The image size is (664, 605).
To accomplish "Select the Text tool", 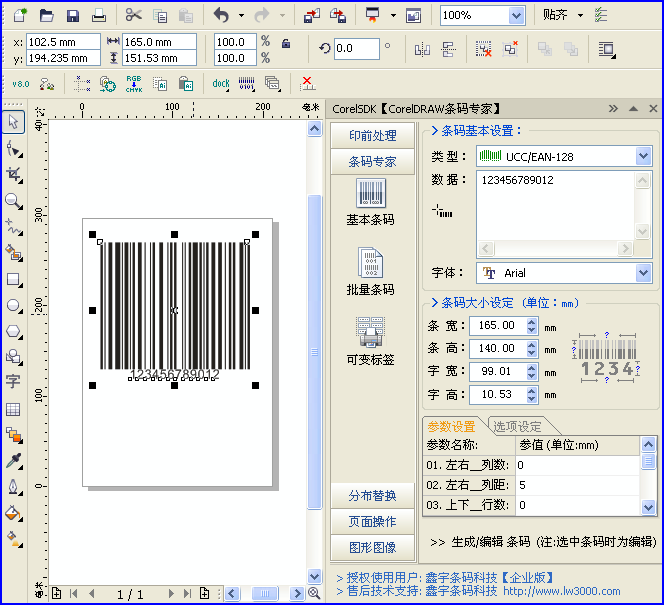I will tap(13, 381).
